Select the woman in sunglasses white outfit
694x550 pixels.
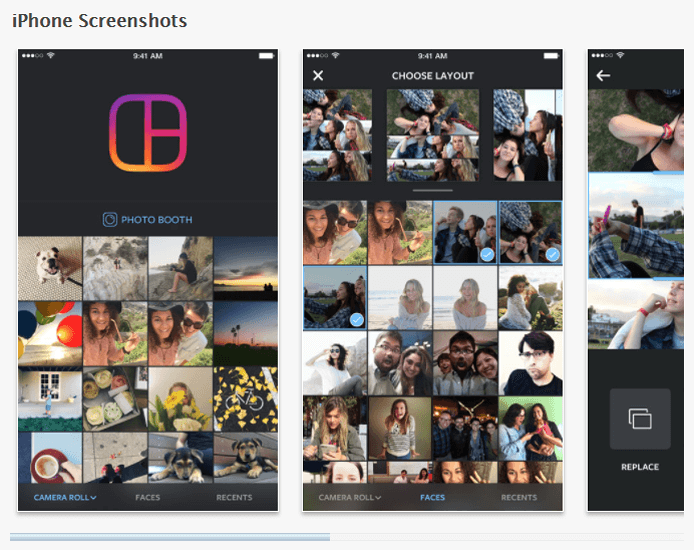coord(335,363)
